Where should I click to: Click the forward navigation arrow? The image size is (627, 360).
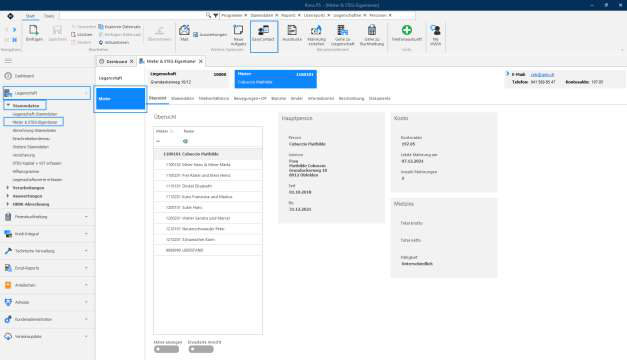point(14,30)
